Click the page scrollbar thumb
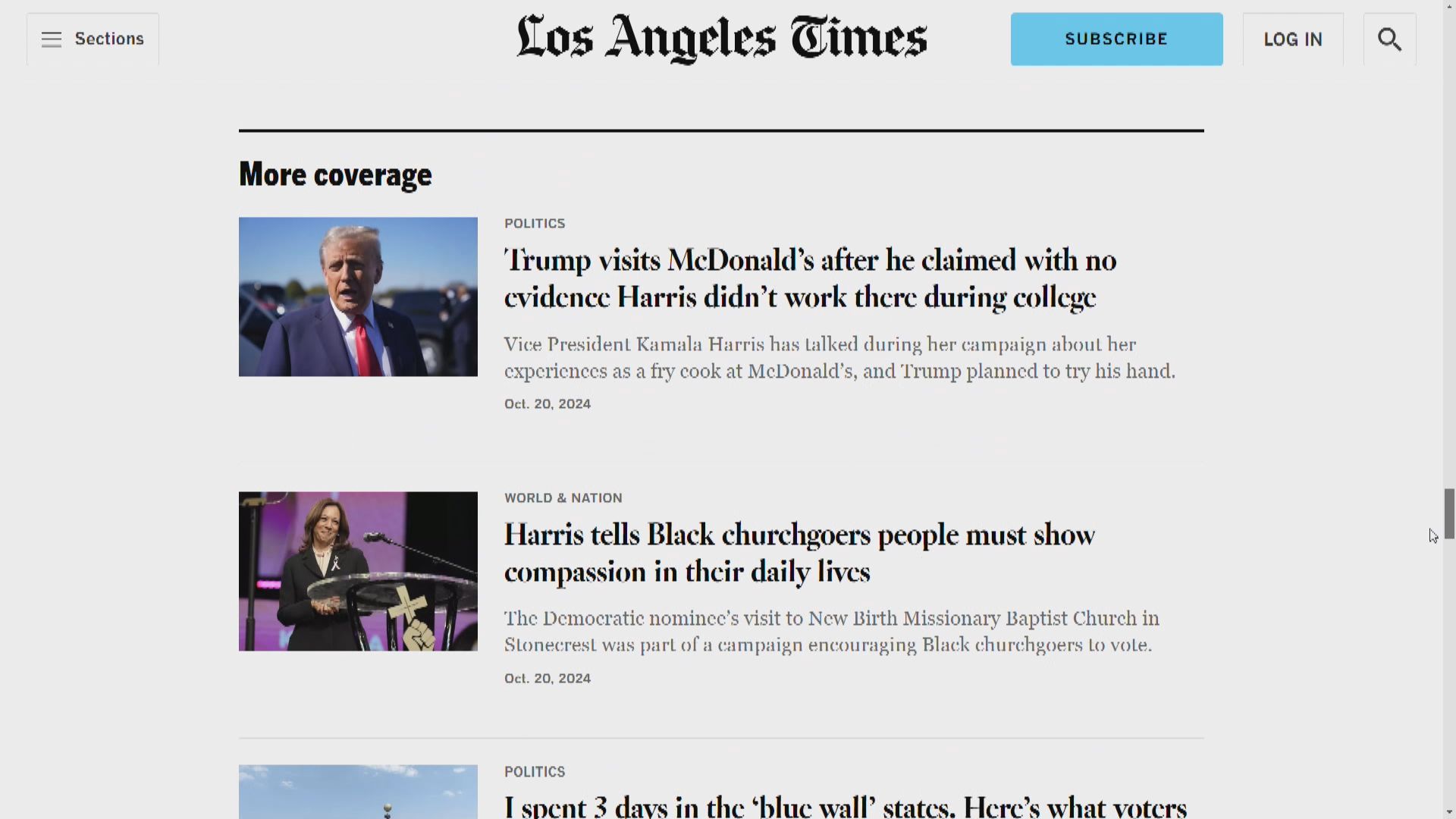Screen dimensions: 1456x819 [x=1449, y=513]
